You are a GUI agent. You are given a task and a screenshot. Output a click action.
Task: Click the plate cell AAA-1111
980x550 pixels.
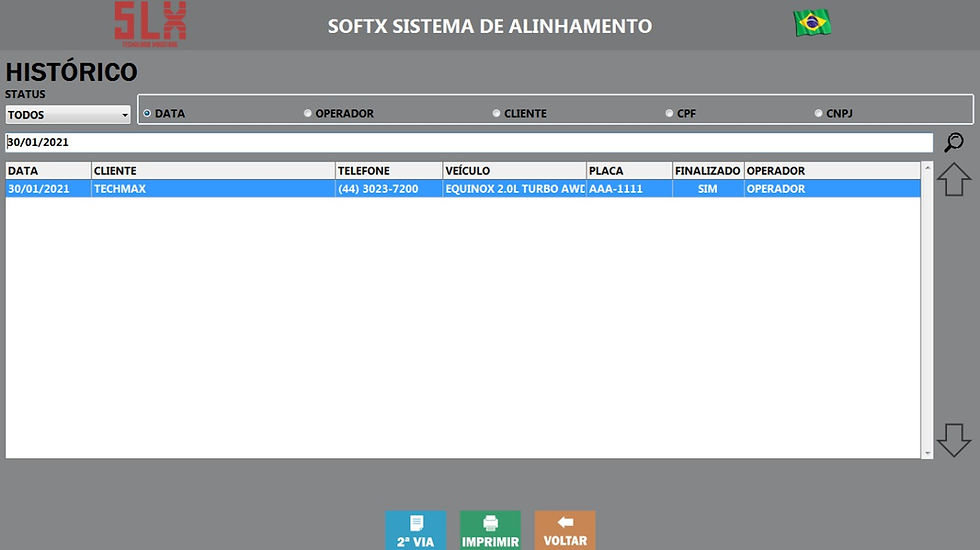tap(629, 189)
